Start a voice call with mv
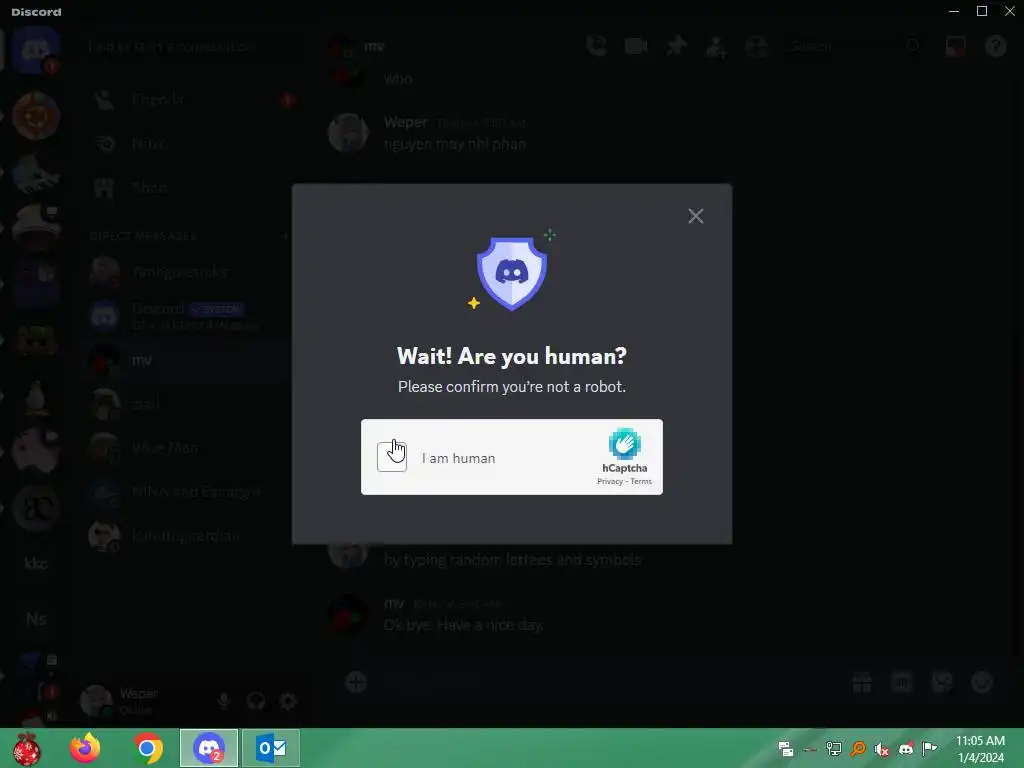This screenshot has height=768, width=1024. [x=596, y=46]
